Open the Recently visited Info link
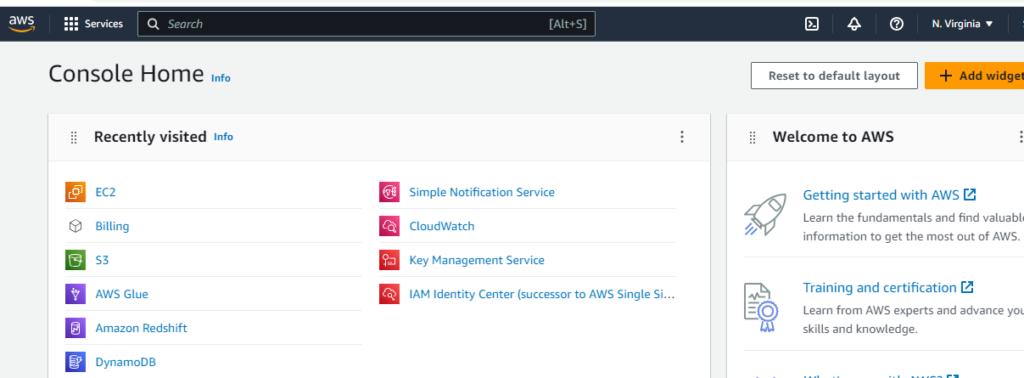This screenshot has width=1024, height=378. (x=223, y=136)
